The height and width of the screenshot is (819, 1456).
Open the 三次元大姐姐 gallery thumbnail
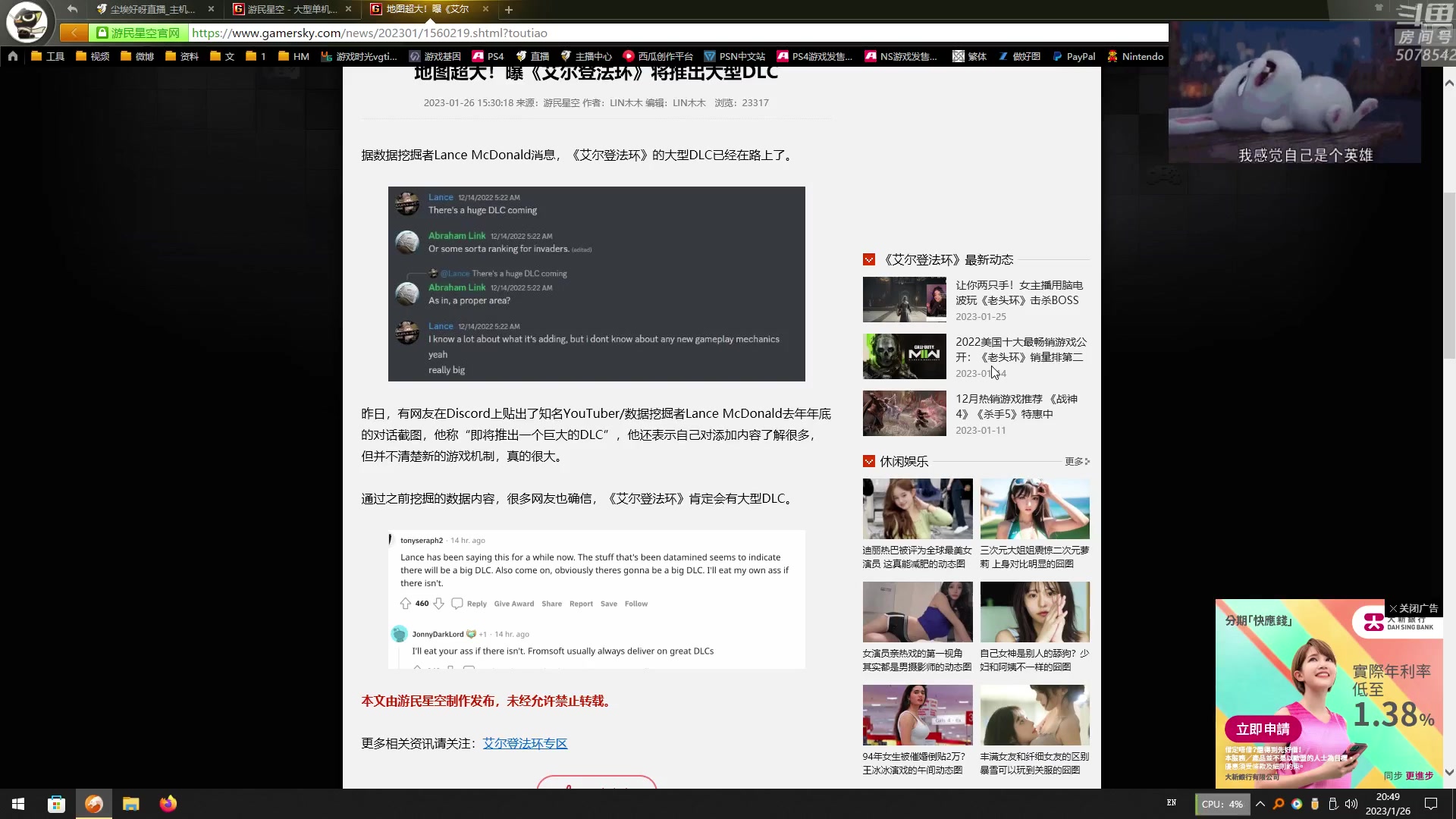click(x=1034, y=509)
